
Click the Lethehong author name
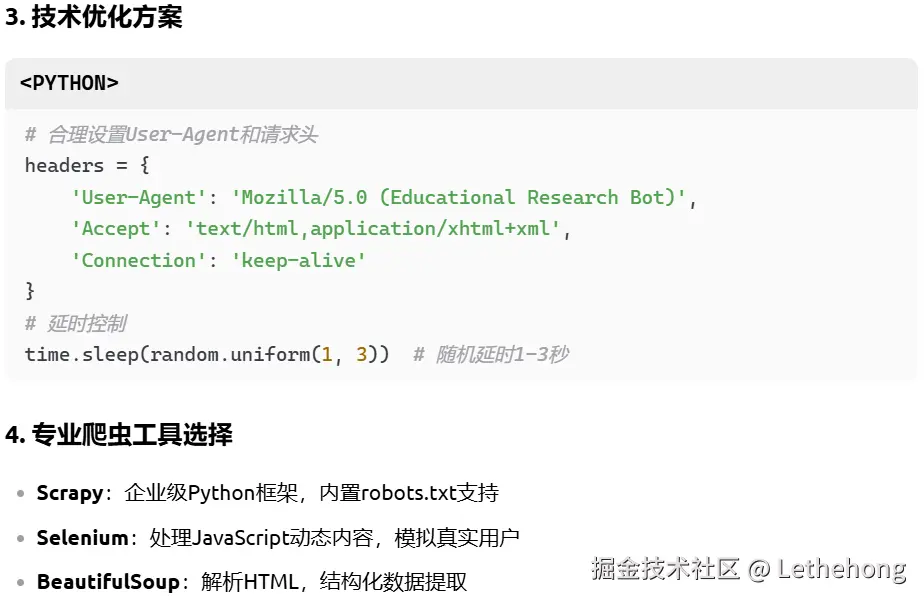point(842,569)
